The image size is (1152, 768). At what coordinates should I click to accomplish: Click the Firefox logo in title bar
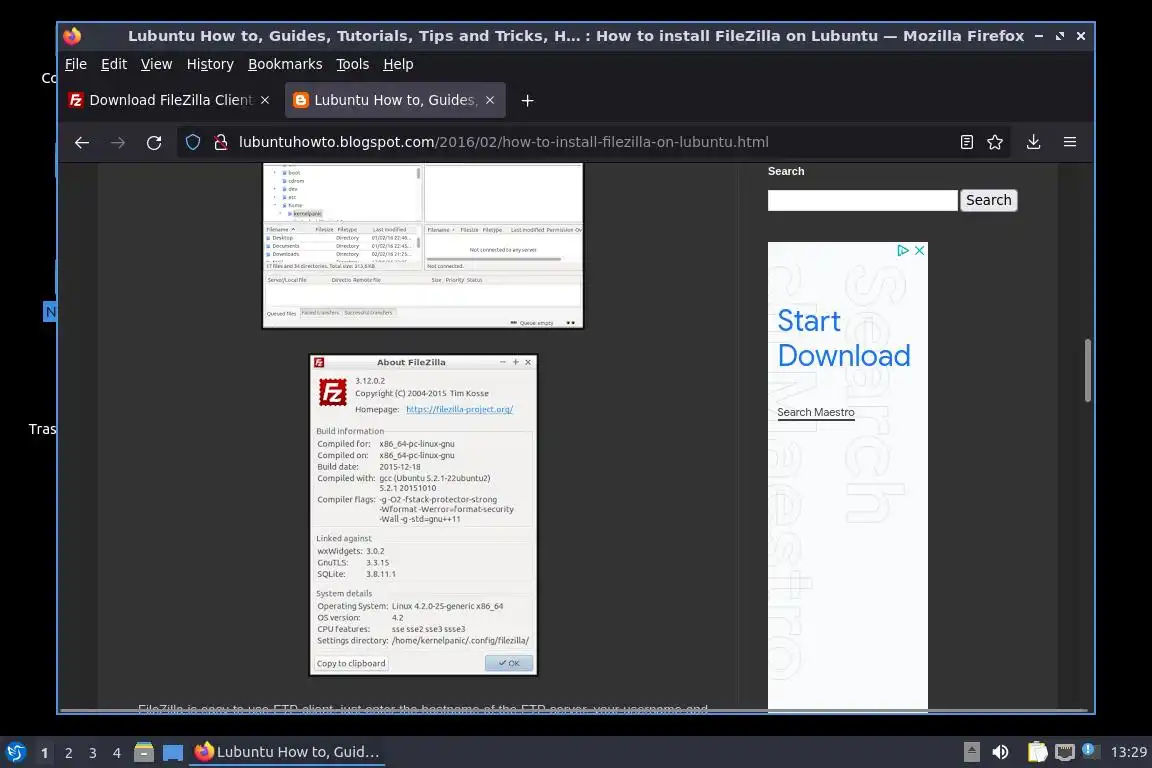coord(72,36)
